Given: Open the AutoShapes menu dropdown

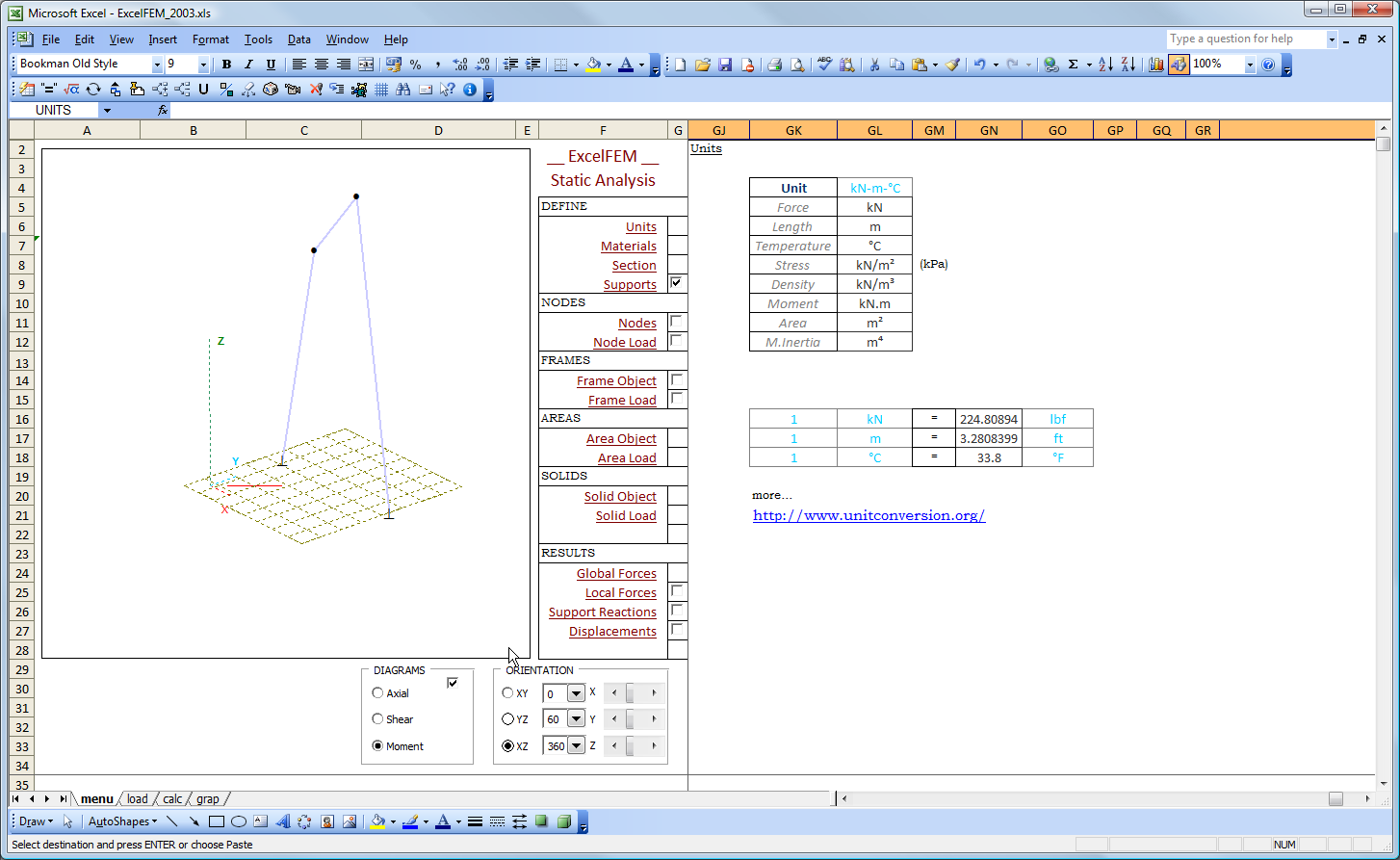Looking at the screenshot, I should (x=122, y=821).
